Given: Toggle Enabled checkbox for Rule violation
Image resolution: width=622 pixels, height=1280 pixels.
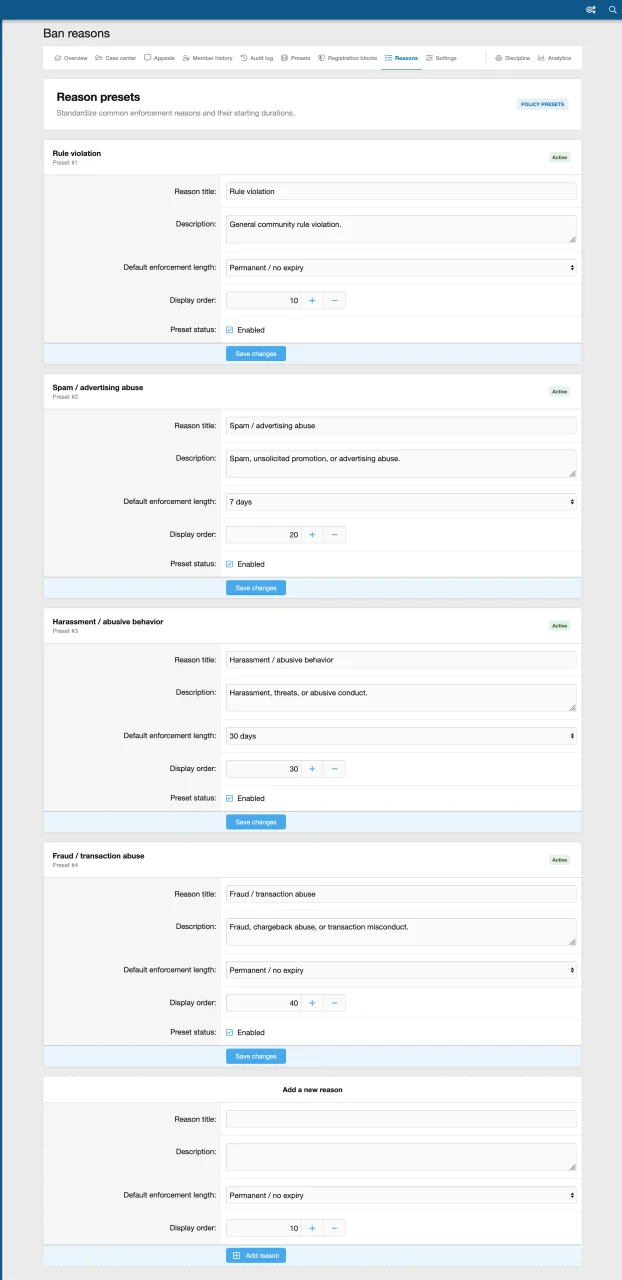Looking at the screenshot, I should [230, 329].
